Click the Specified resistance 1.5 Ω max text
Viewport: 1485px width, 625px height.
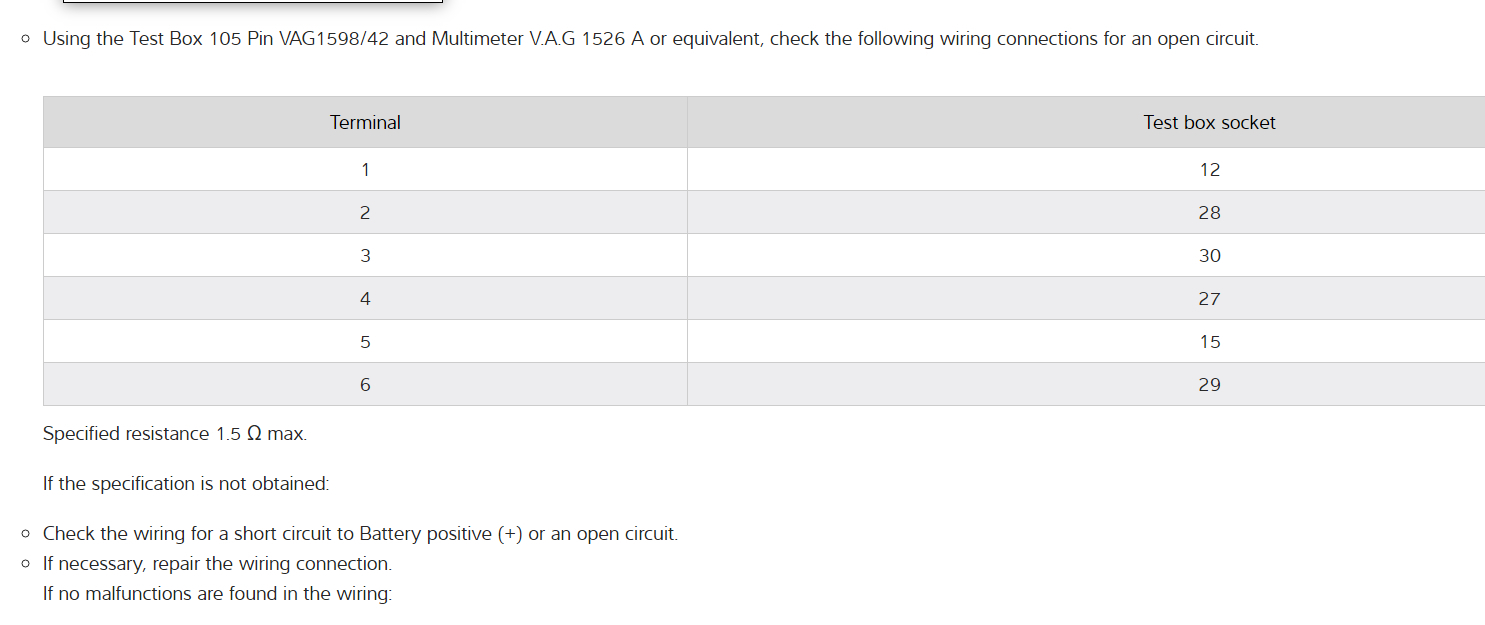point(175,434)
